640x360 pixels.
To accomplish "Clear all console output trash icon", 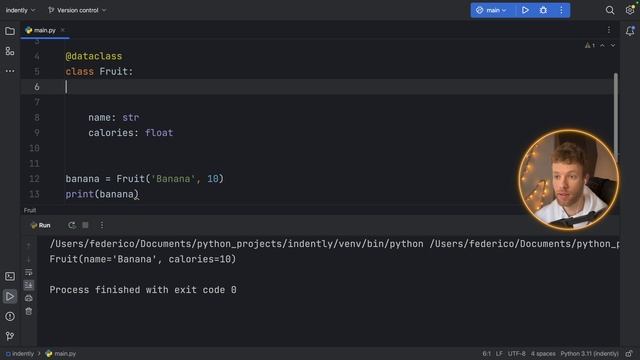I will [x=29, y=311].
